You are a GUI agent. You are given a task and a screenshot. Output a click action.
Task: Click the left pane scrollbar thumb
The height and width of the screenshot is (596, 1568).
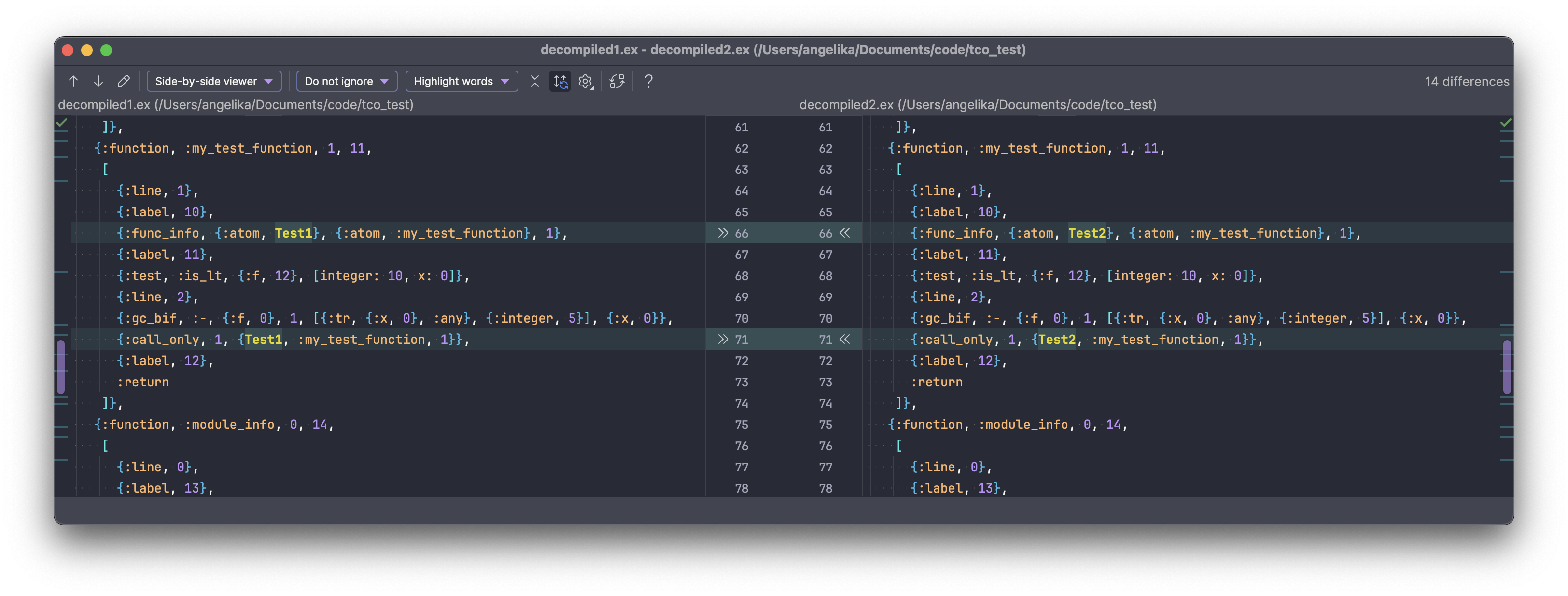61,367
